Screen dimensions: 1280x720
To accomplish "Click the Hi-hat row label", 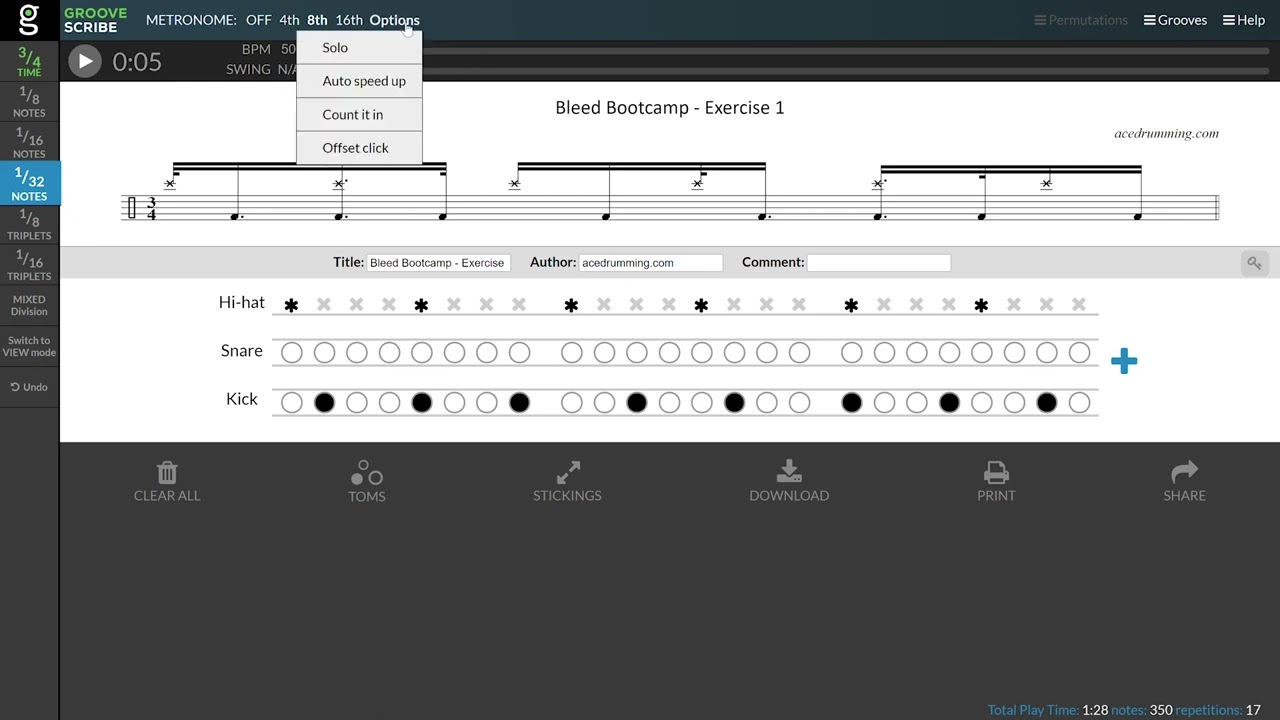I will pyautogui.click(x=241, y=302).
